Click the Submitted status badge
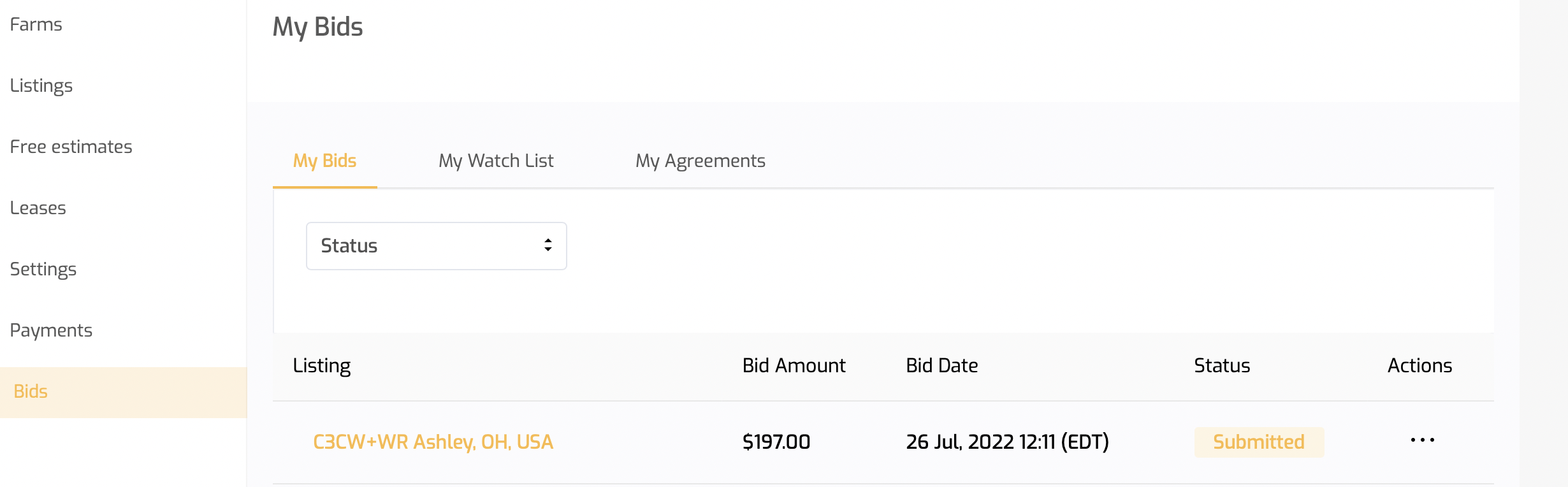 tap(1258, 442)
